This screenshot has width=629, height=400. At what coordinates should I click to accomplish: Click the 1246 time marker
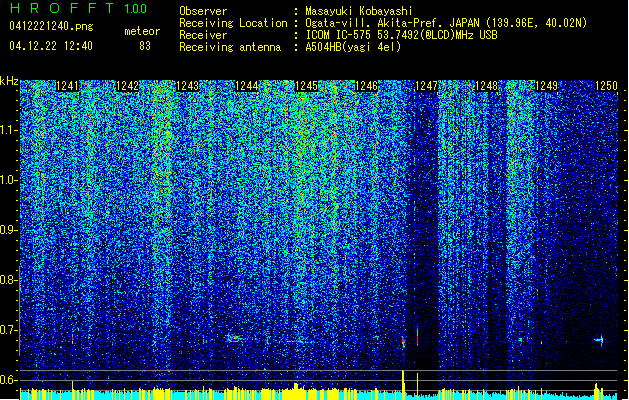point(366,86)
